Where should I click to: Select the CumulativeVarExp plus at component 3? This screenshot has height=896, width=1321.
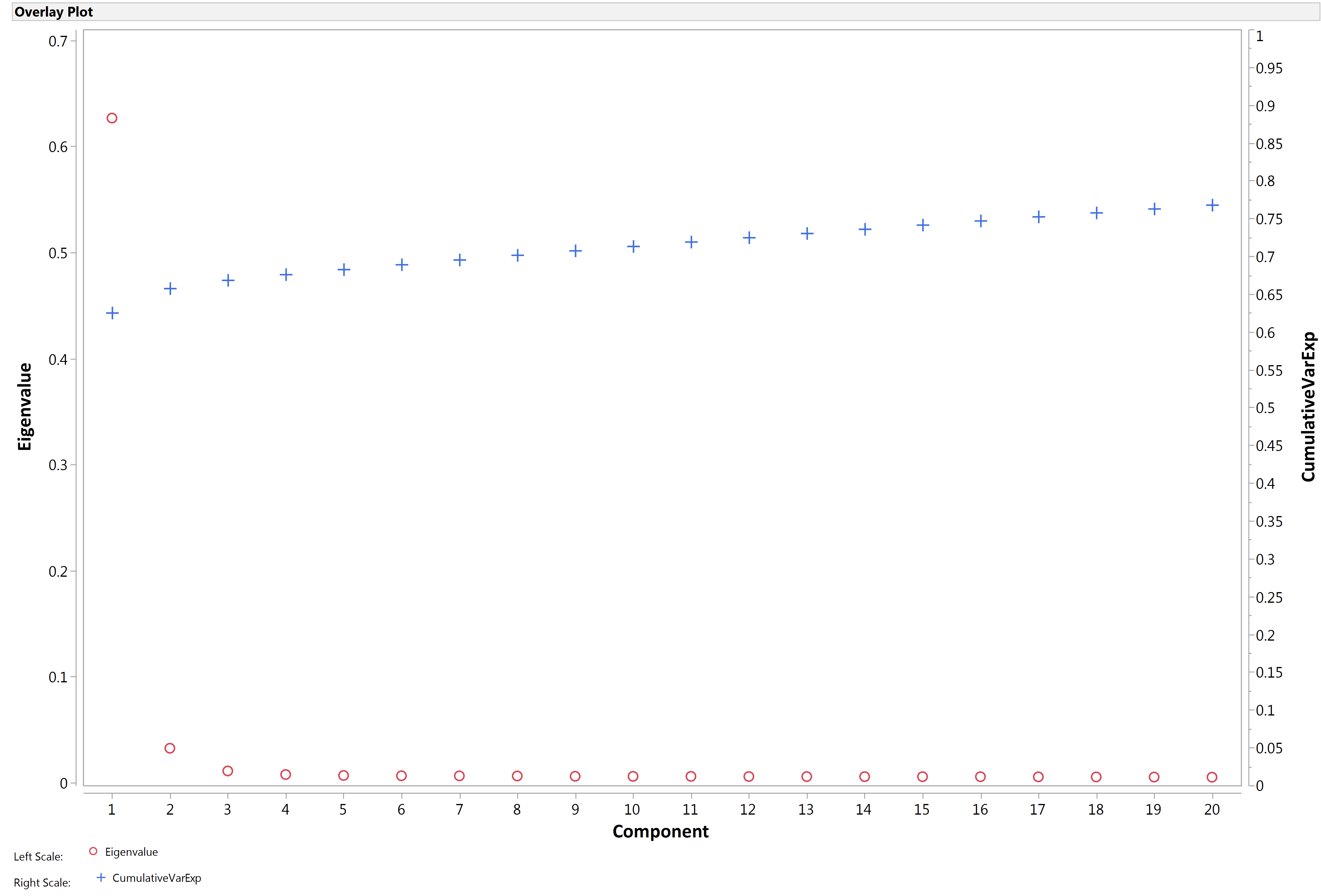(x=228, y=280)
